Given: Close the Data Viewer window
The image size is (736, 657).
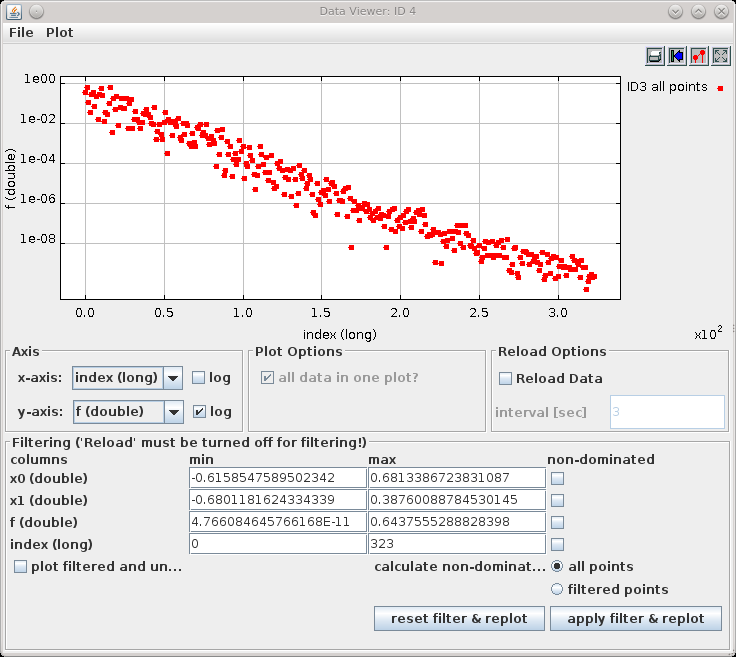Looking at the screenshot, I should click(721, 11).
